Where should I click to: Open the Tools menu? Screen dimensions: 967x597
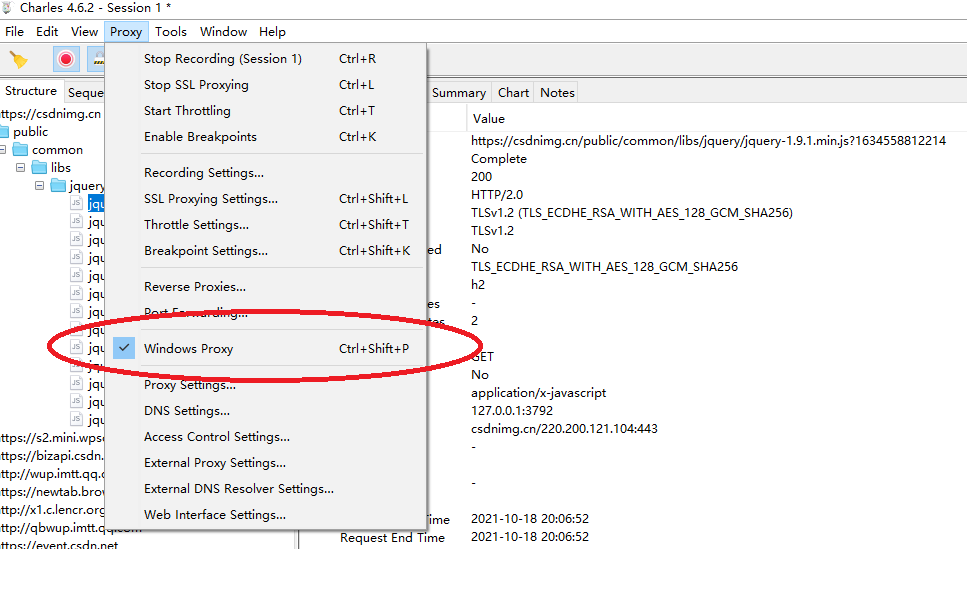tap(171, 31)
